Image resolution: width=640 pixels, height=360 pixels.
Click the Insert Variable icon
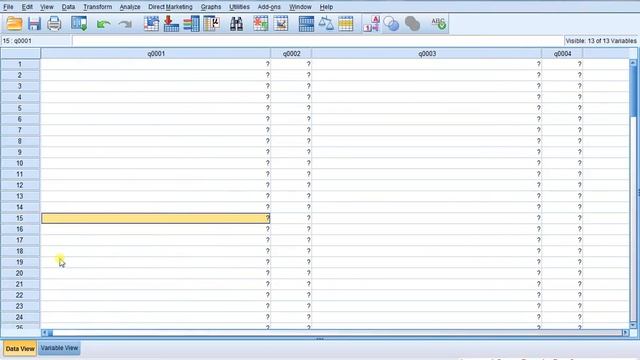click(281, 24)
